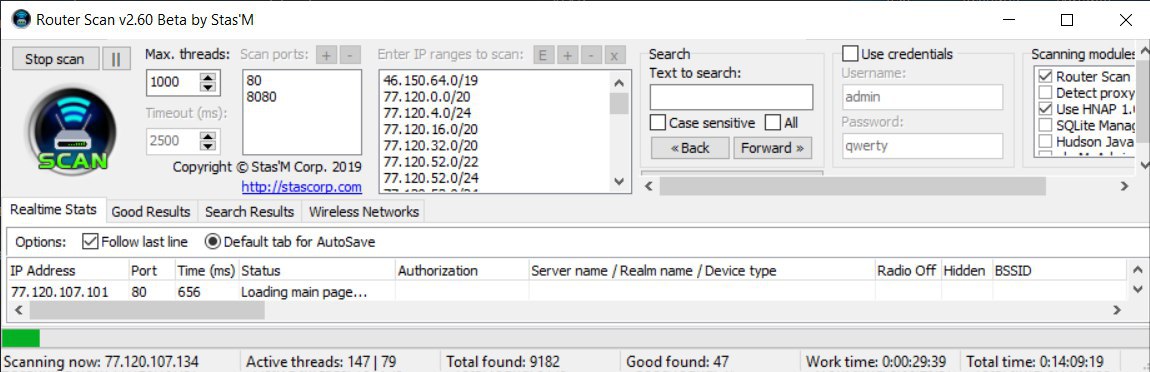Check the SQLite Manager scanning module
Image resolution: width=1150 pixels, height=372 pixels.
click(x=1045, y=125)
